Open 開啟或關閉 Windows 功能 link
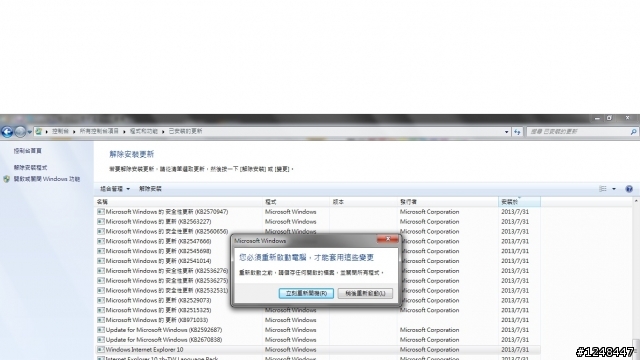This screenshot has height=360, width=640. (x=47, y=179)
